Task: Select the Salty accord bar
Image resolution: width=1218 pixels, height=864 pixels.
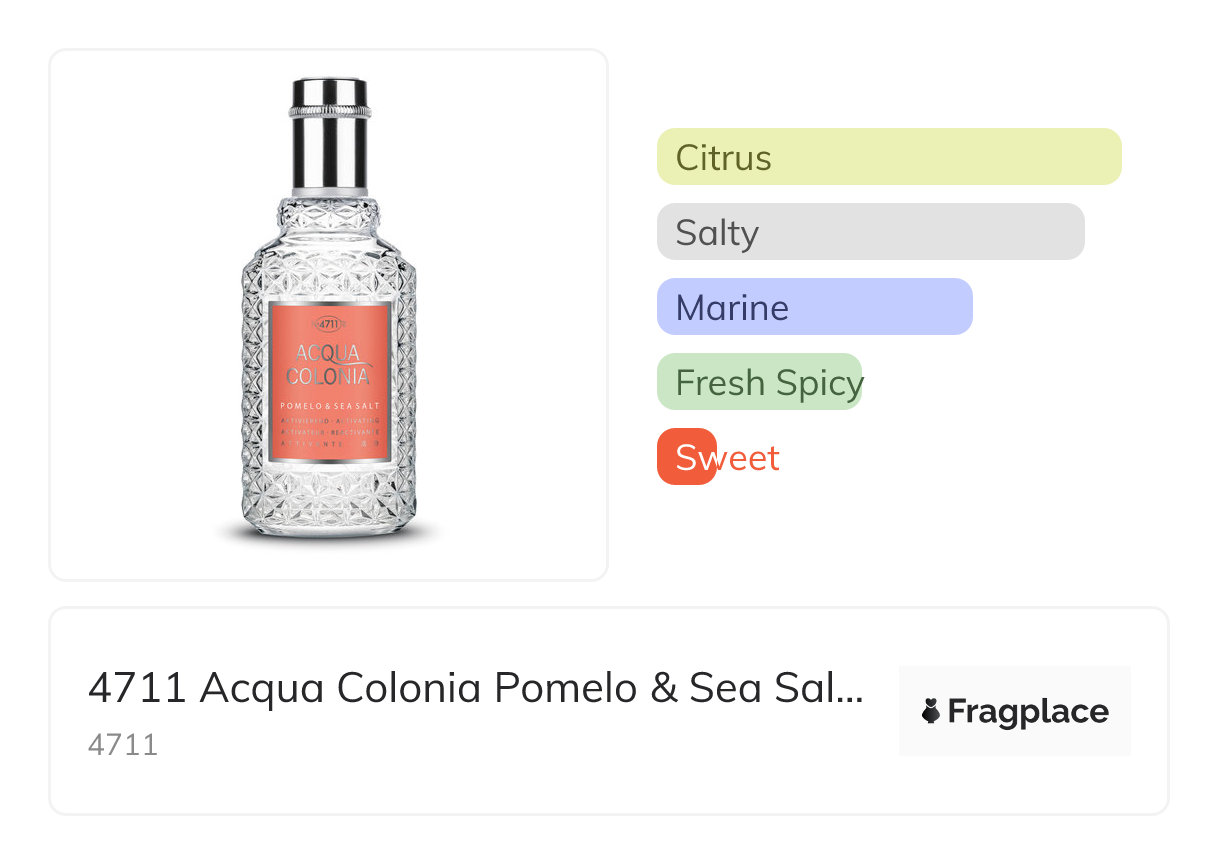Action: (x=870, y=232)
